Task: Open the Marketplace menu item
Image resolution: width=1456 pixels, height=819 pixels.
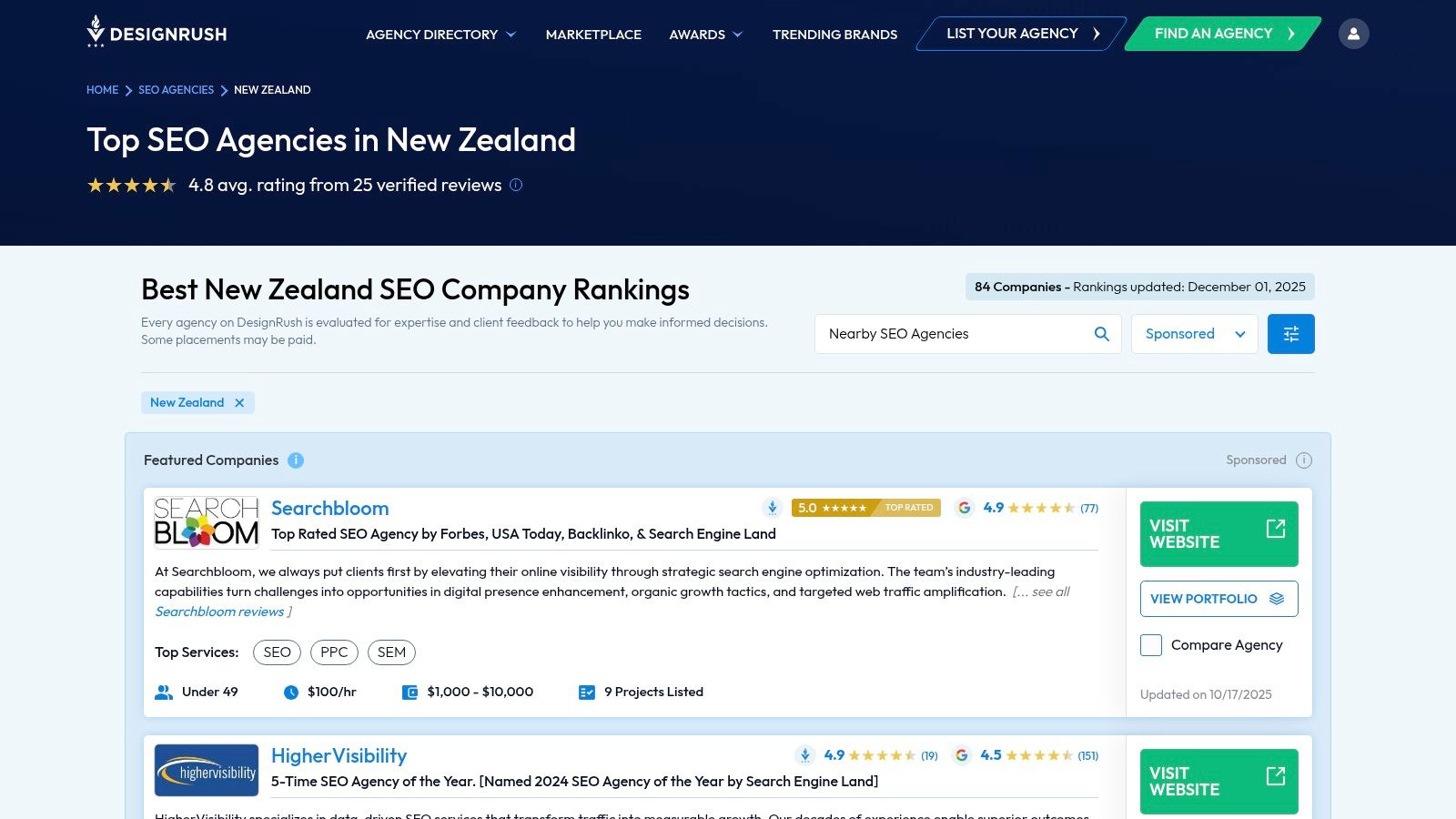Action: [x=592, y=34]
